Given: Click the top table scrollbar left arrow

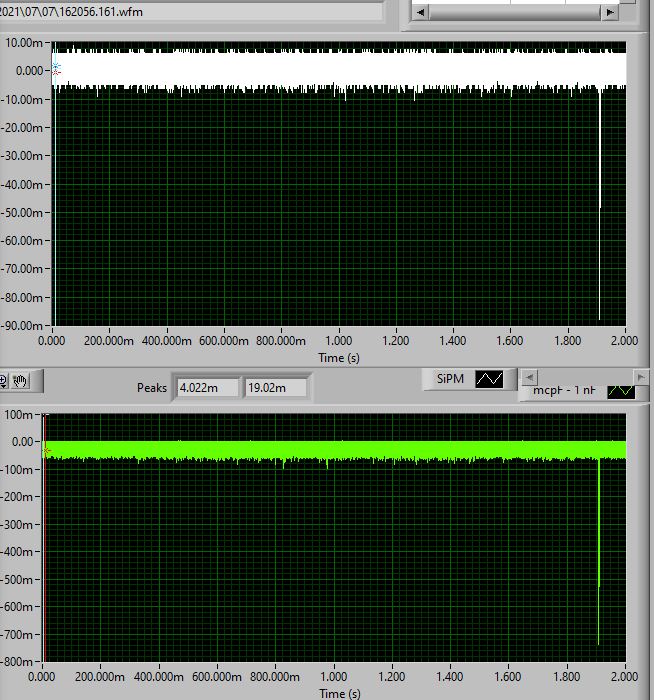Looking at the screenshot, I should click(420, 12).
